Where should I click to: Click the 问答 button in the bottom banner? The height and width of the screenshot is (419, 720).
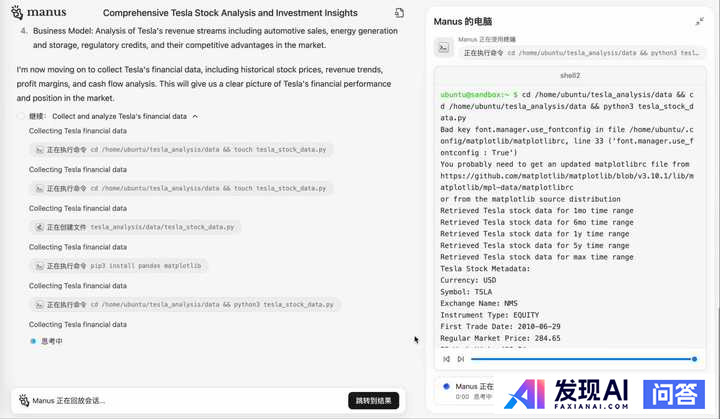[673, 394]
